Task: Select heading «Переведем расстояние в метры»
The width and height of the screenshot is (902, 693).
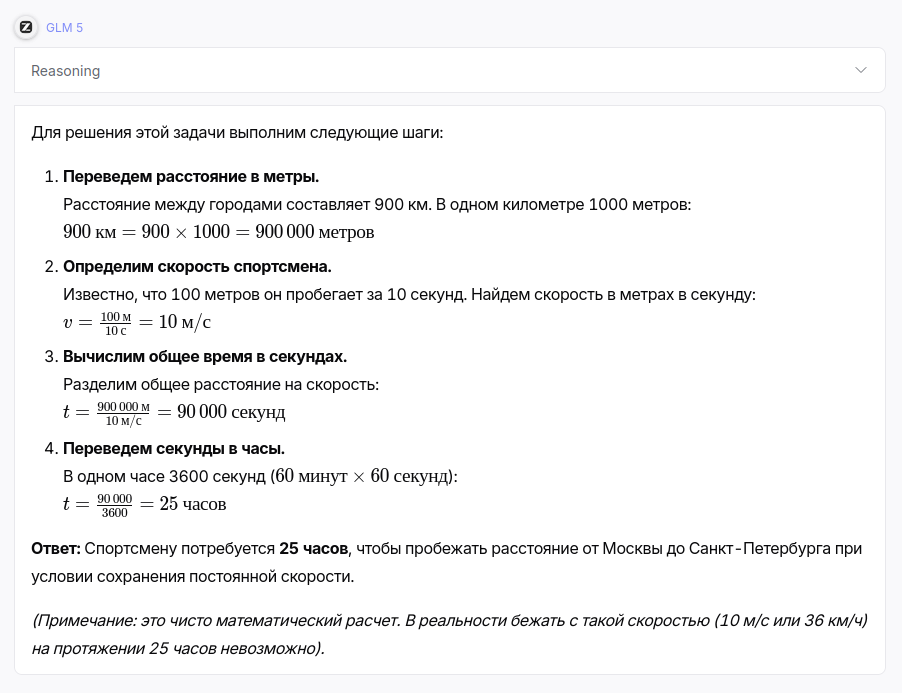Action: pyautogui.click(x=191, y=177)
